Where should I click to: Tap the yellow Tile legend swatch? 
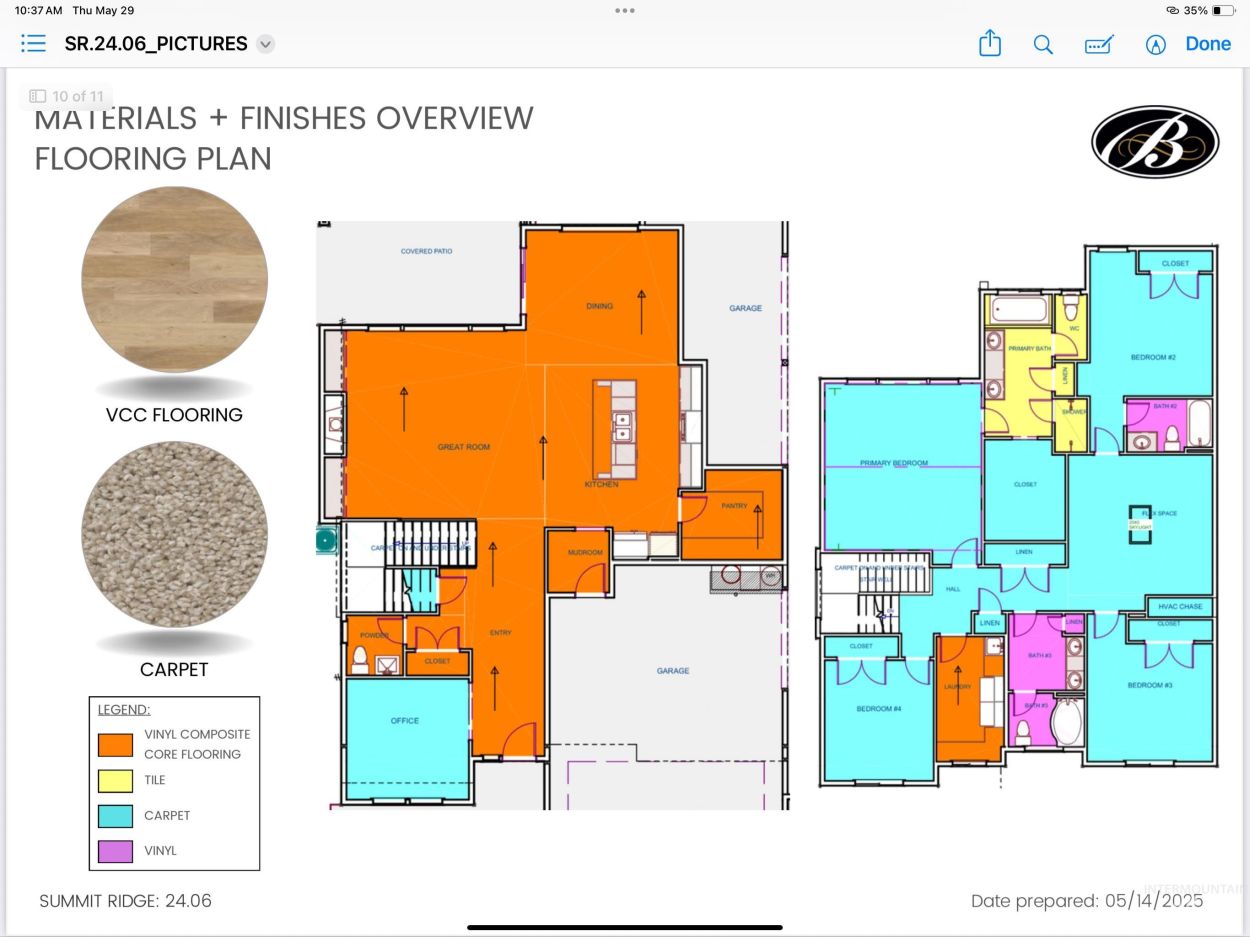[x=115, y=780]
